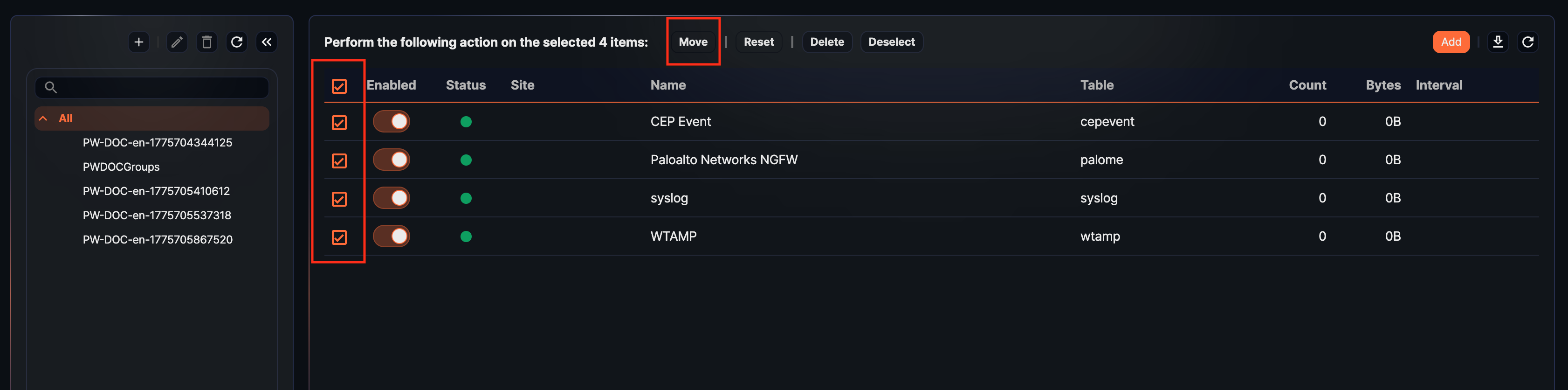The image size is (1568, 390).
Task: Click the Reset action button
Action: pyautogui.click(x=758, y=42)
